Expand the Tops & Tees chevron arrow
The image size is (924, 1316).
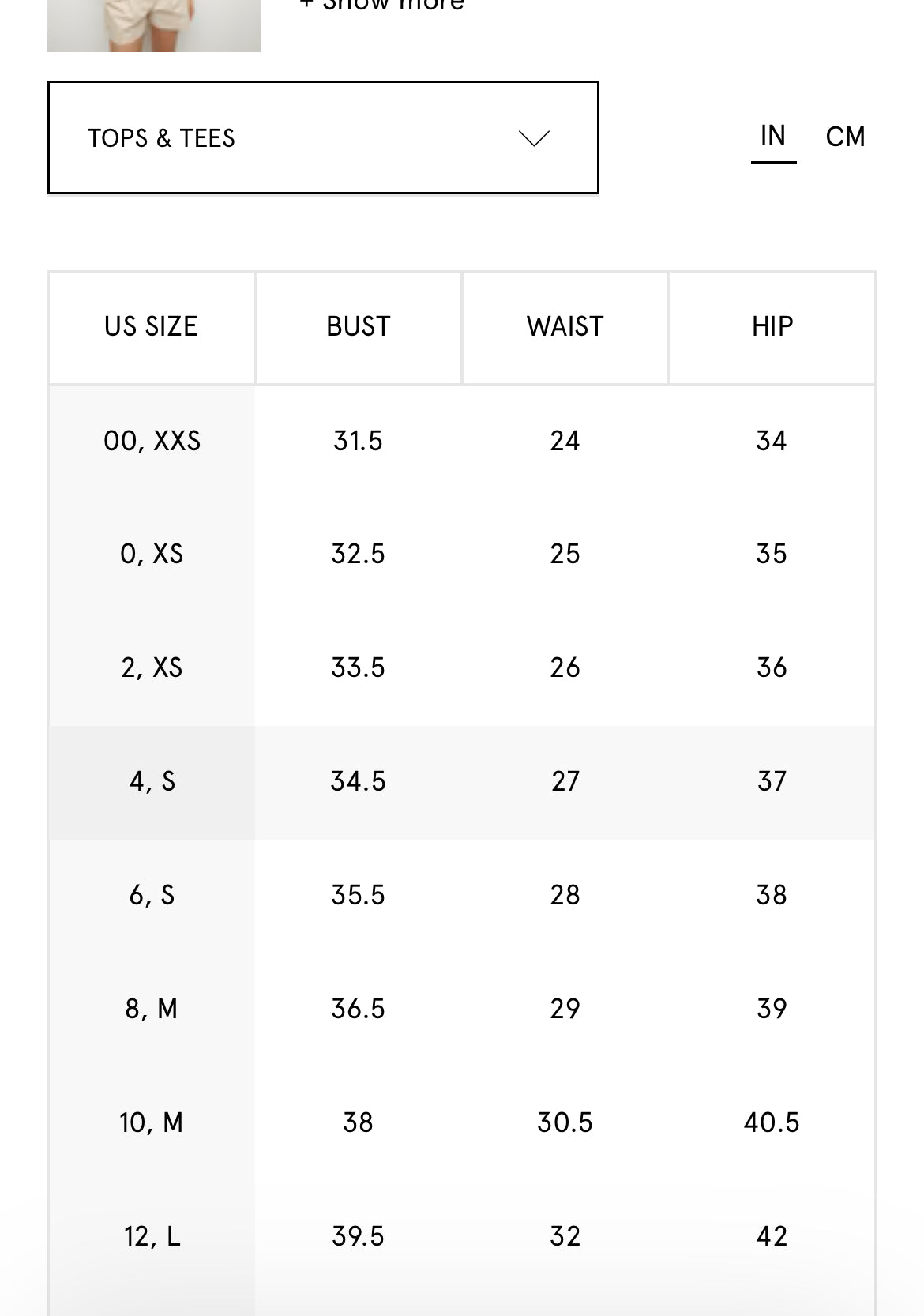tap(534, 139)
